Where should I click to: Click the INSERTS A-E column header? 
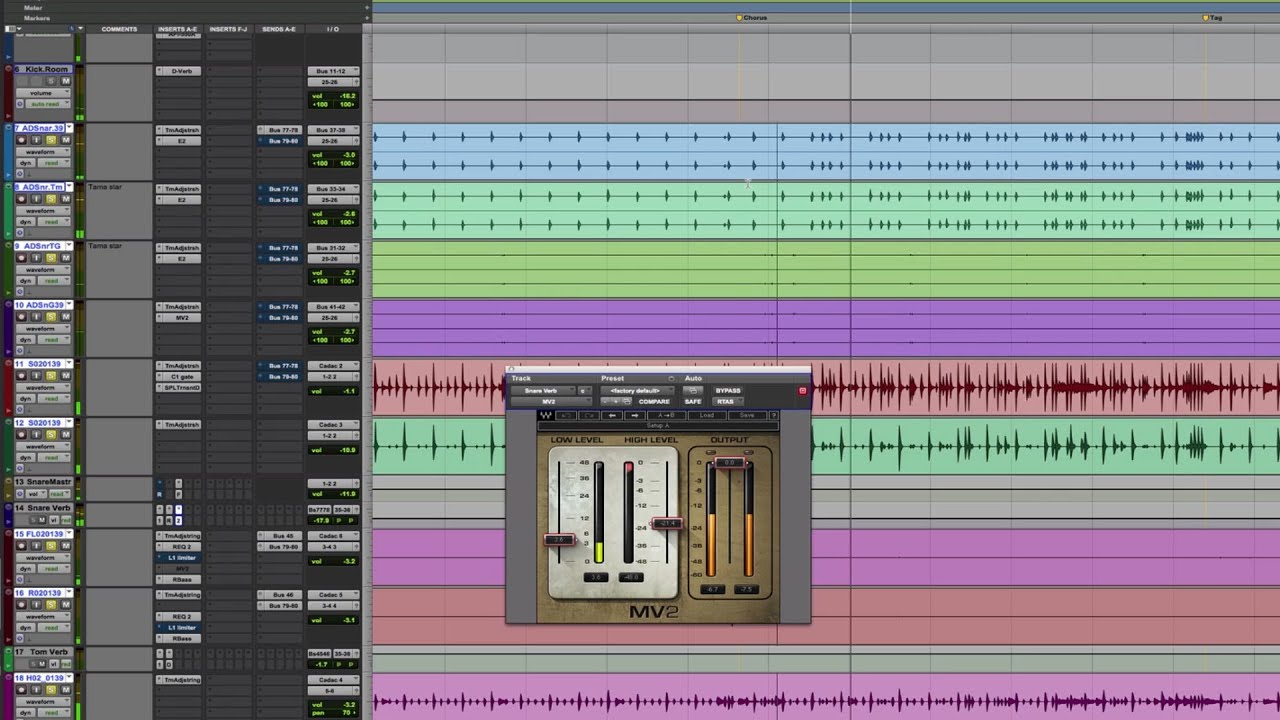tap(177, 29)
